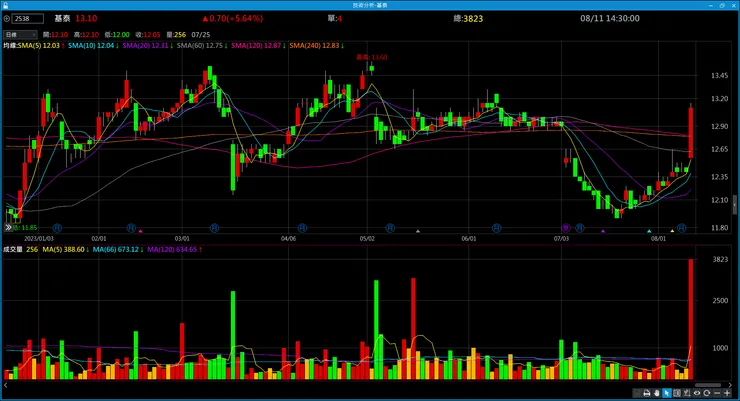
Task: Click the cyan triangle marker before 08/01
Action: 649,231
